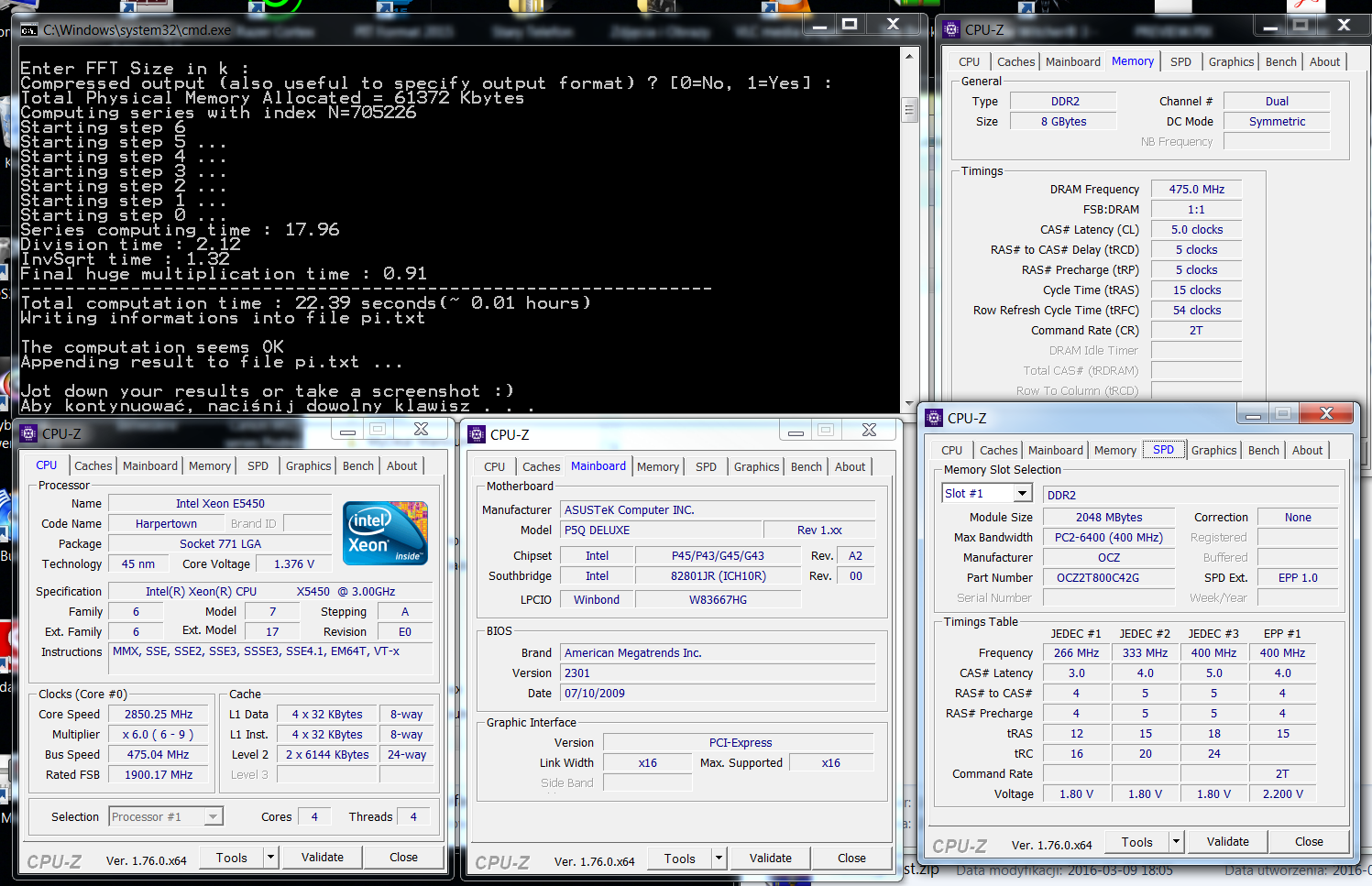Select the CPU tab in the Memory window
The width and height of the screenshot is (1372, 886).
[x=969, y=61]
